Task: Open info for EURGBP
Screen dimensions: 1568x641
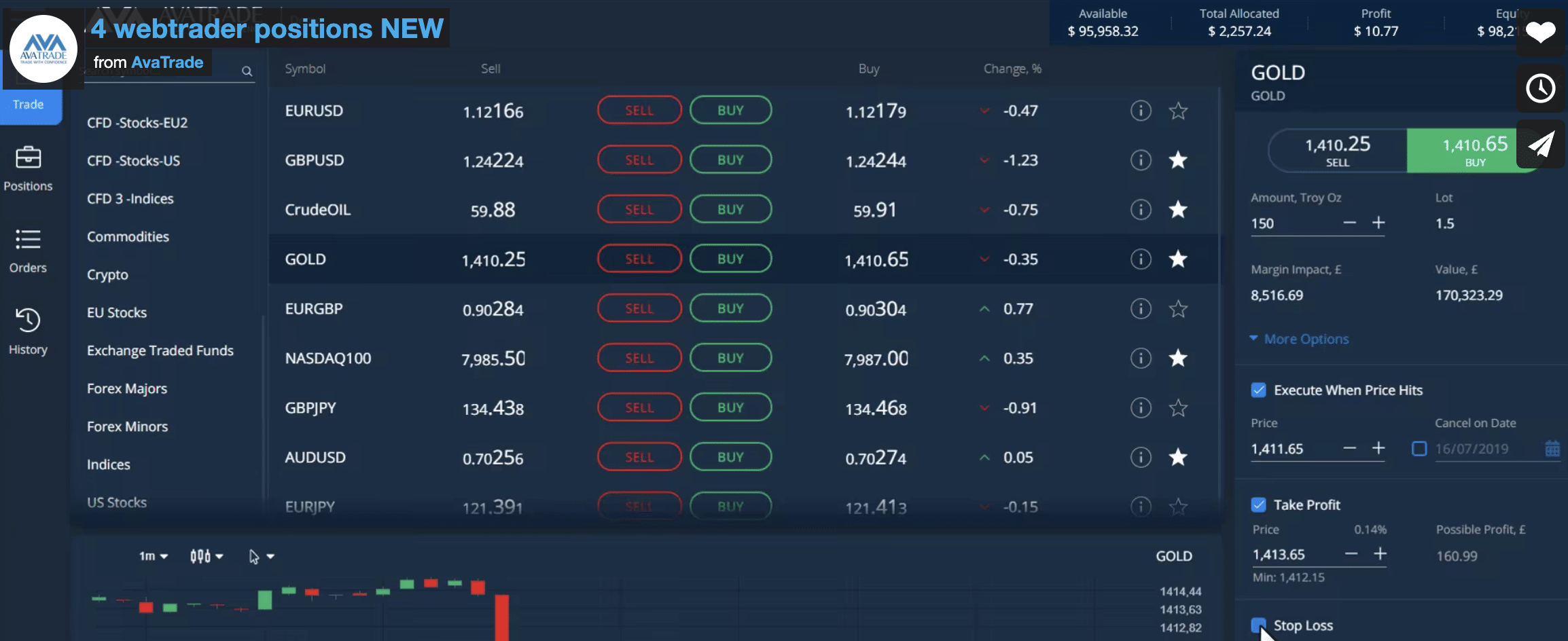Action: 1141,309
